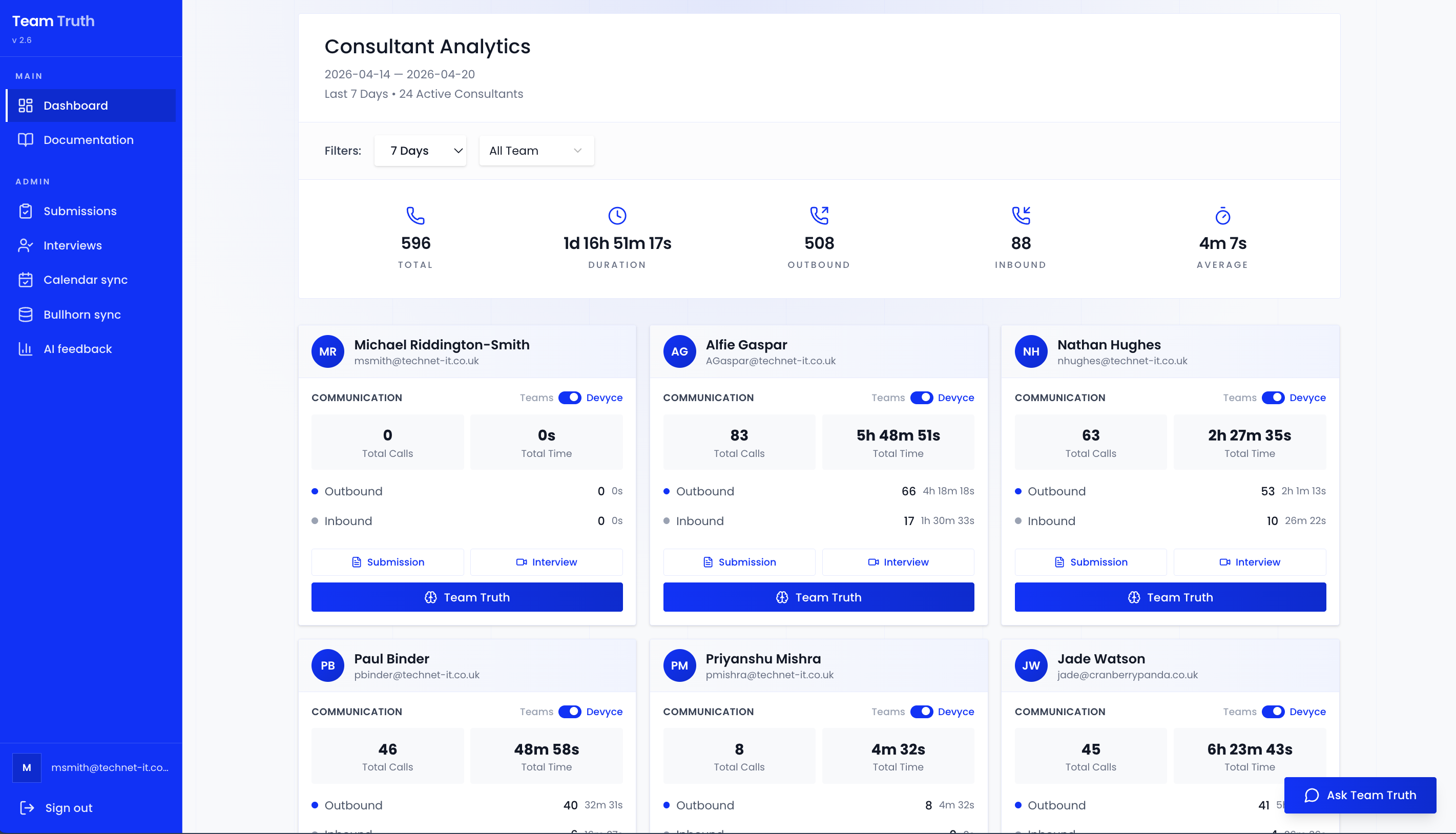Toggle Teams/Devyce switch on Alfie Gaspar card
1456x834 pixels.
tap(921, 398)
